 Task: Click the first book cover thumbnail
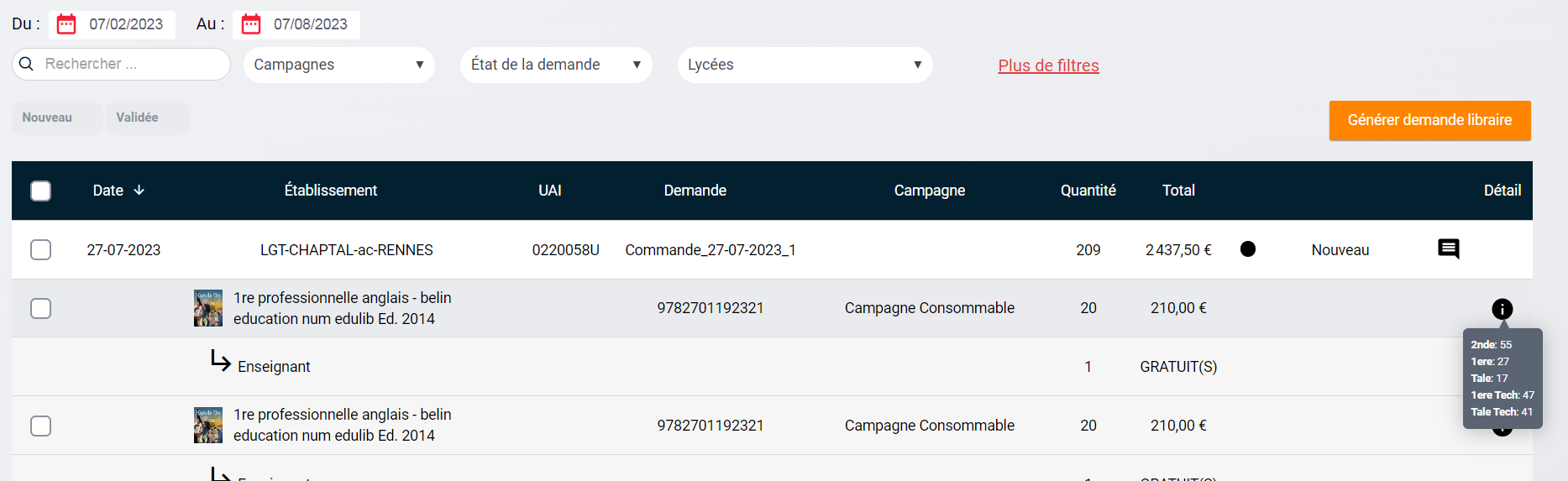(208, 308)
